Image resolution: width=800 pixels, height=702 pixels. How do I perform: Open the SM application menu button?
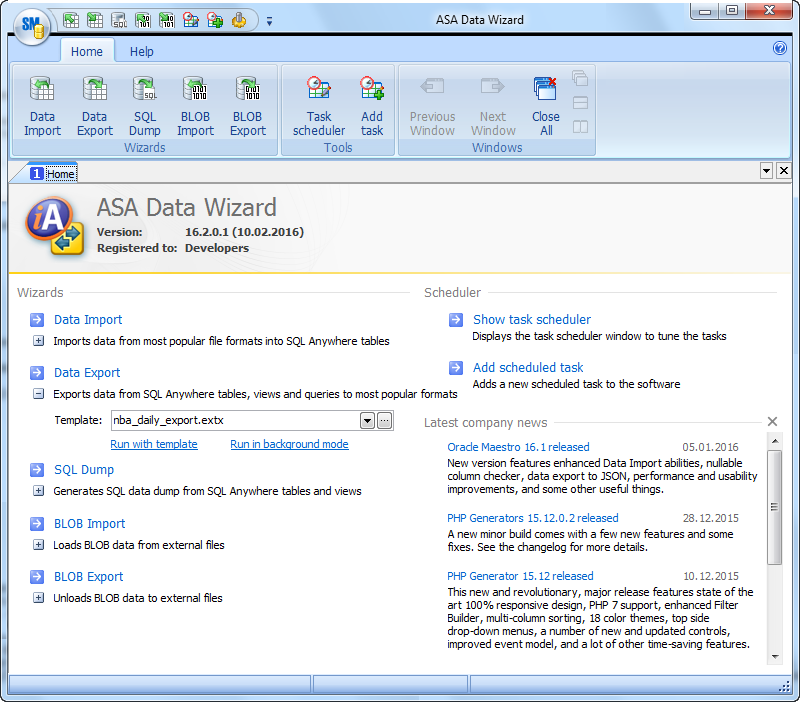(x=30, y=29)
